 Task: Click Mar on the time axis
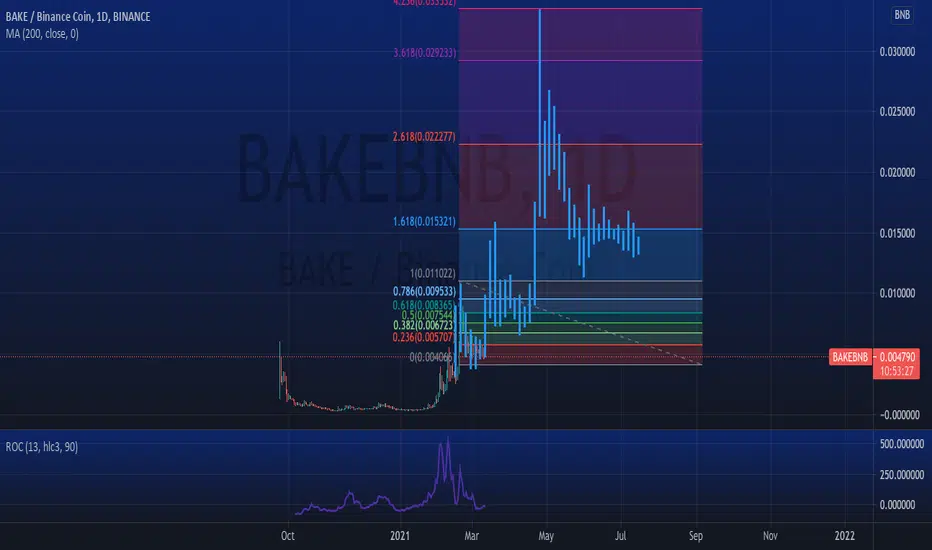pyautogui.click(x=471, y=536)
